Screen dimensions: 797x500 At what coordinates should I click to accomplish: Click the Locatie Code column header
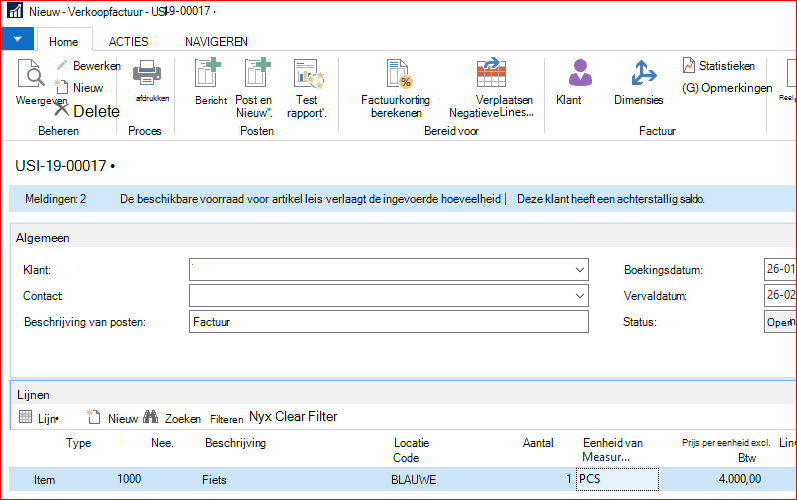(x=411, y=450)
